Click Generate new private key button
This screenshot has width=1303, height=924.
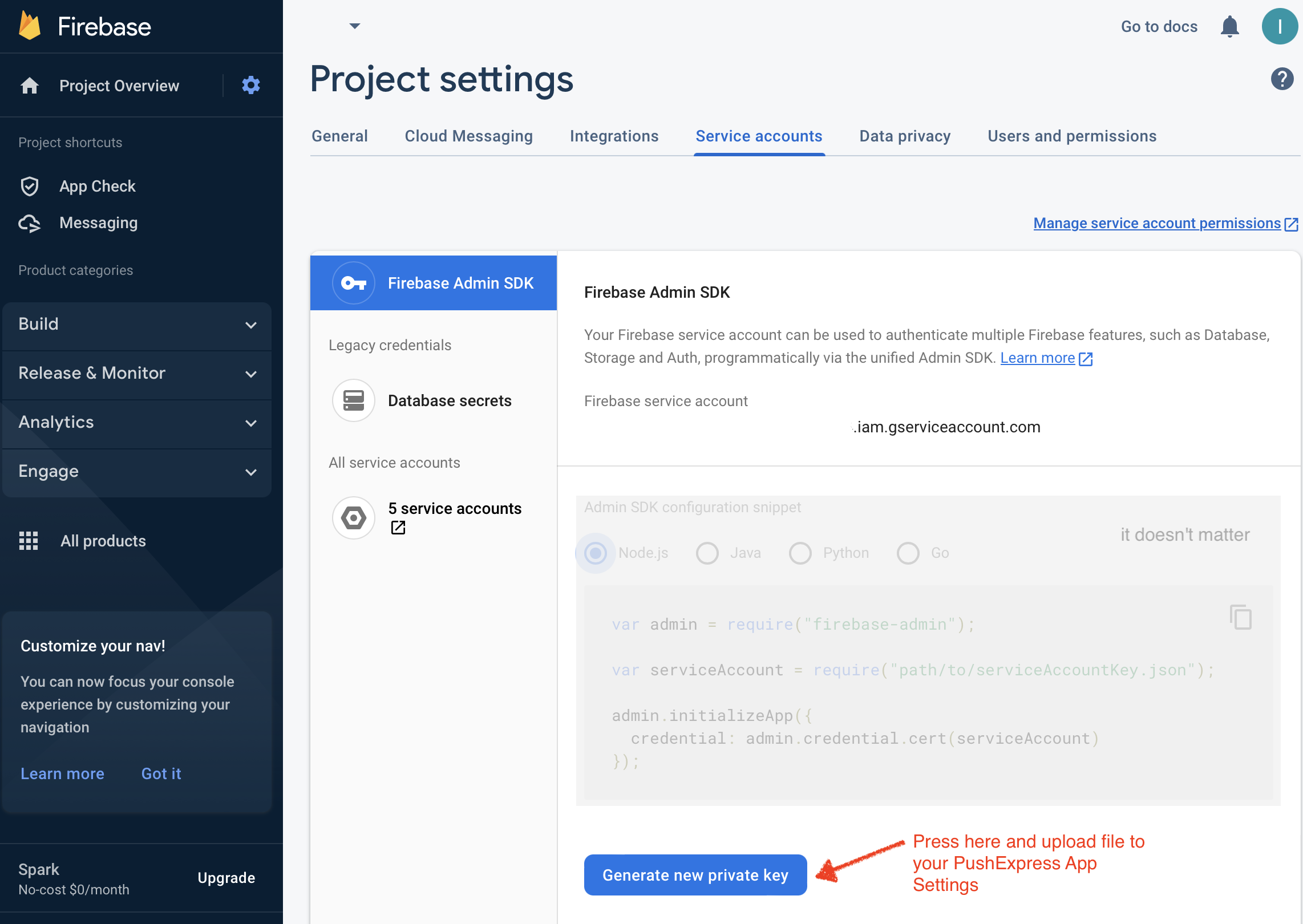695,875
